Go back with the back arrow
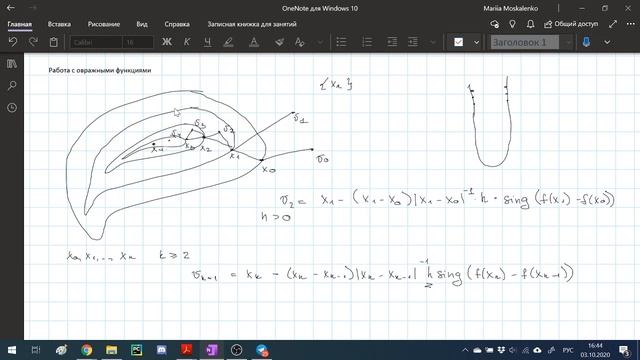Image resolution: width=640 pixels, height=360 pixels. tap(11, 8)
